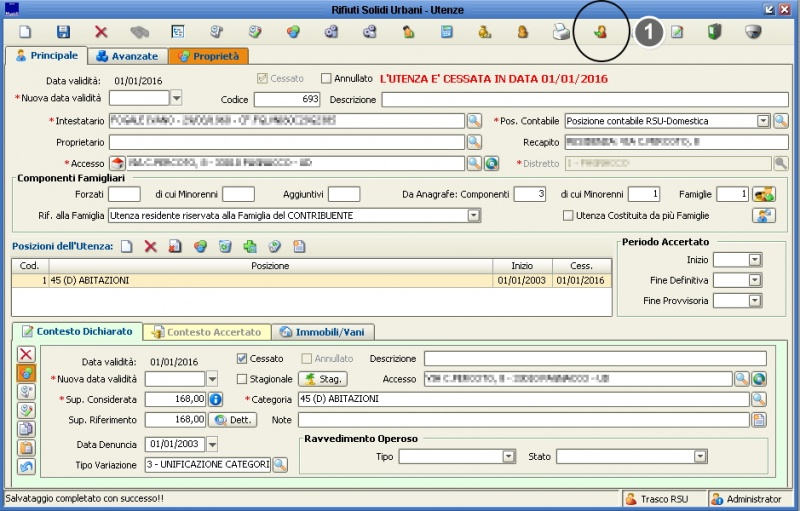The height and width of the screenshot is (511, 800).
Task: Click the printer icon in top toolbar
Action: tap(561, 32)
